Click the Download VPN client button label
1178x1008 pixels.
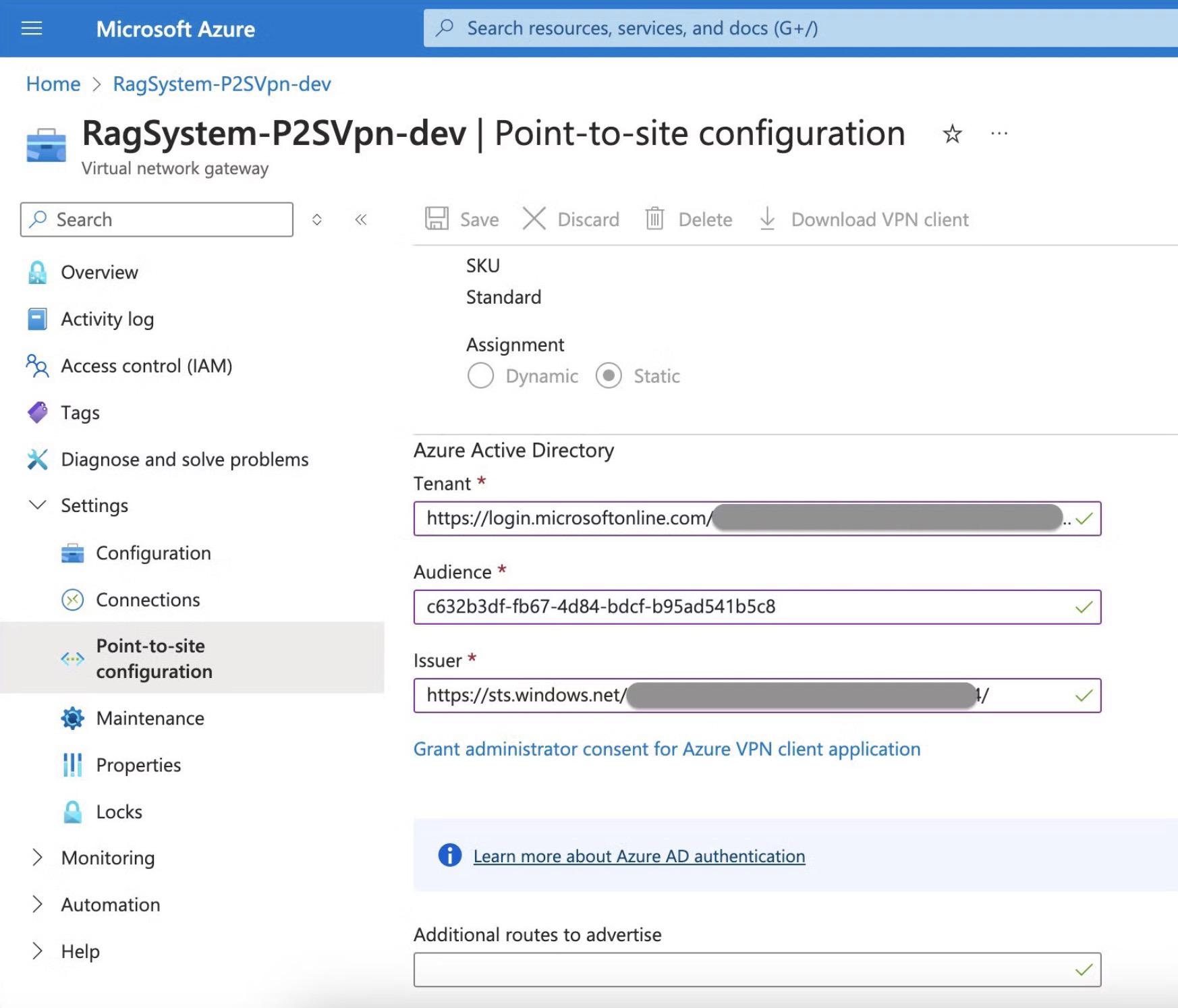880,219
